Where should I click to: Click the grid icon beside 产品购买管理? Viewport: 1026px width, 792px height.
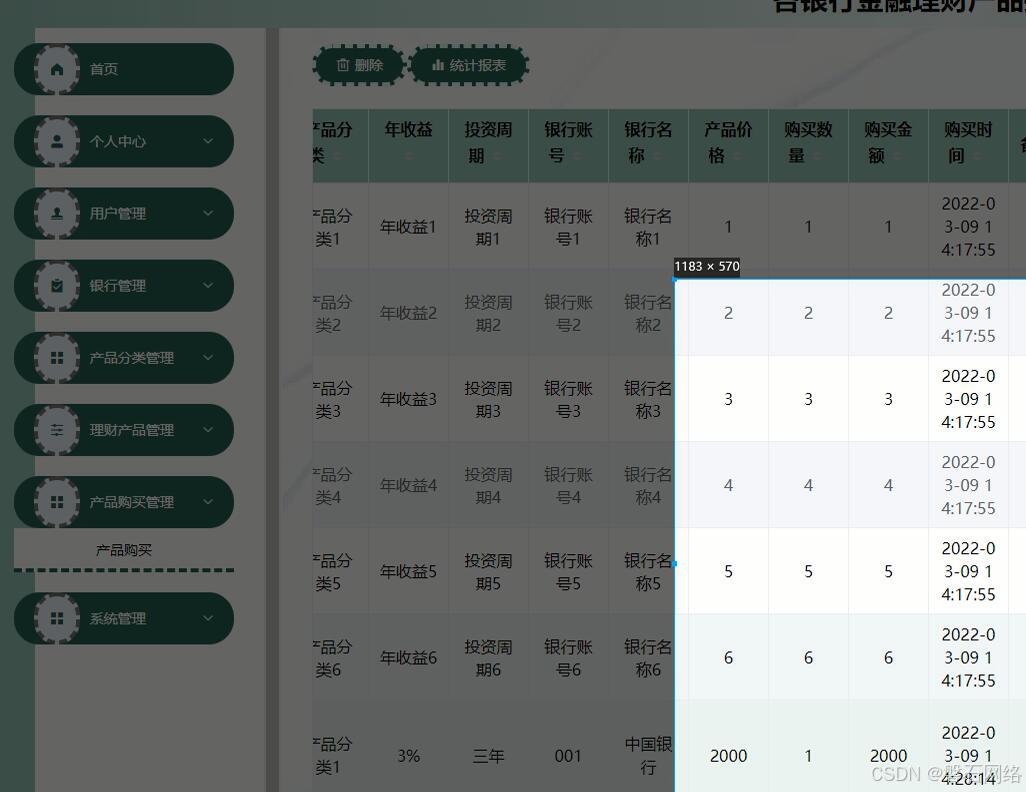click(57, 502)
